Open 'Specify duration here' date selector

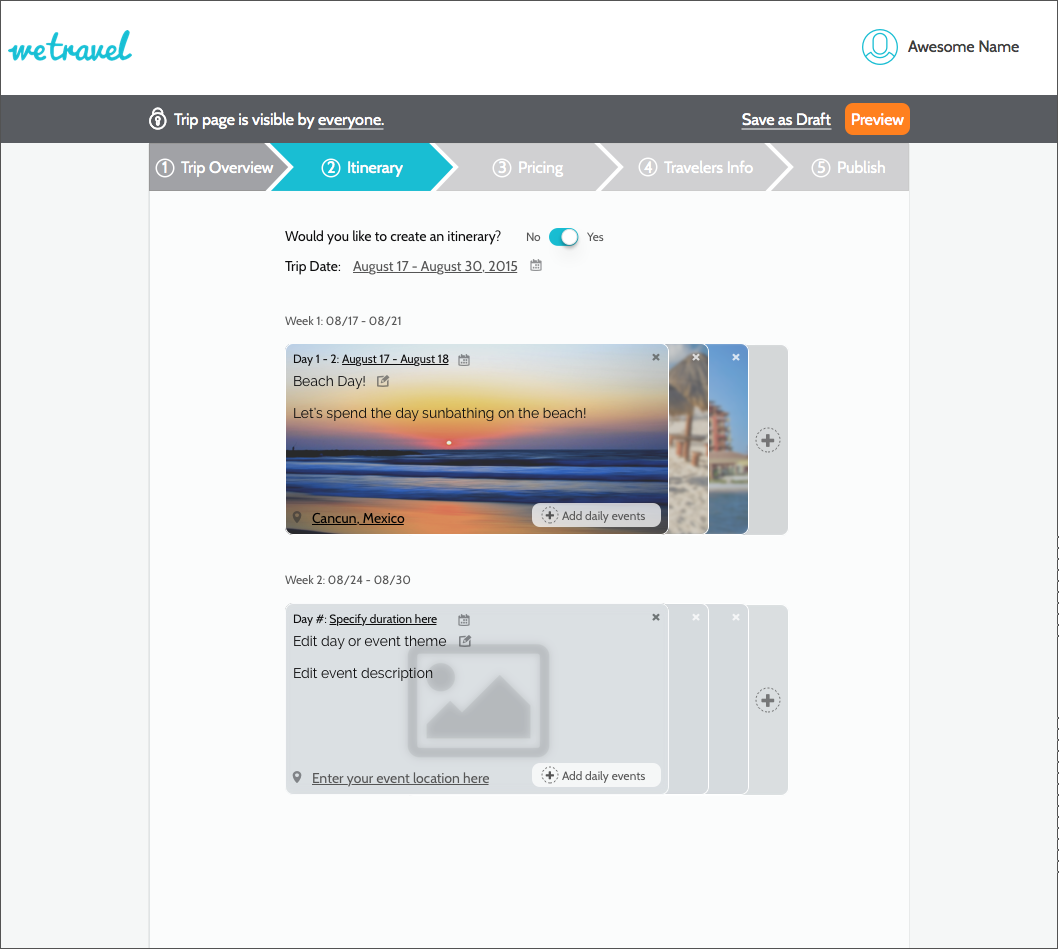[383, 620]
